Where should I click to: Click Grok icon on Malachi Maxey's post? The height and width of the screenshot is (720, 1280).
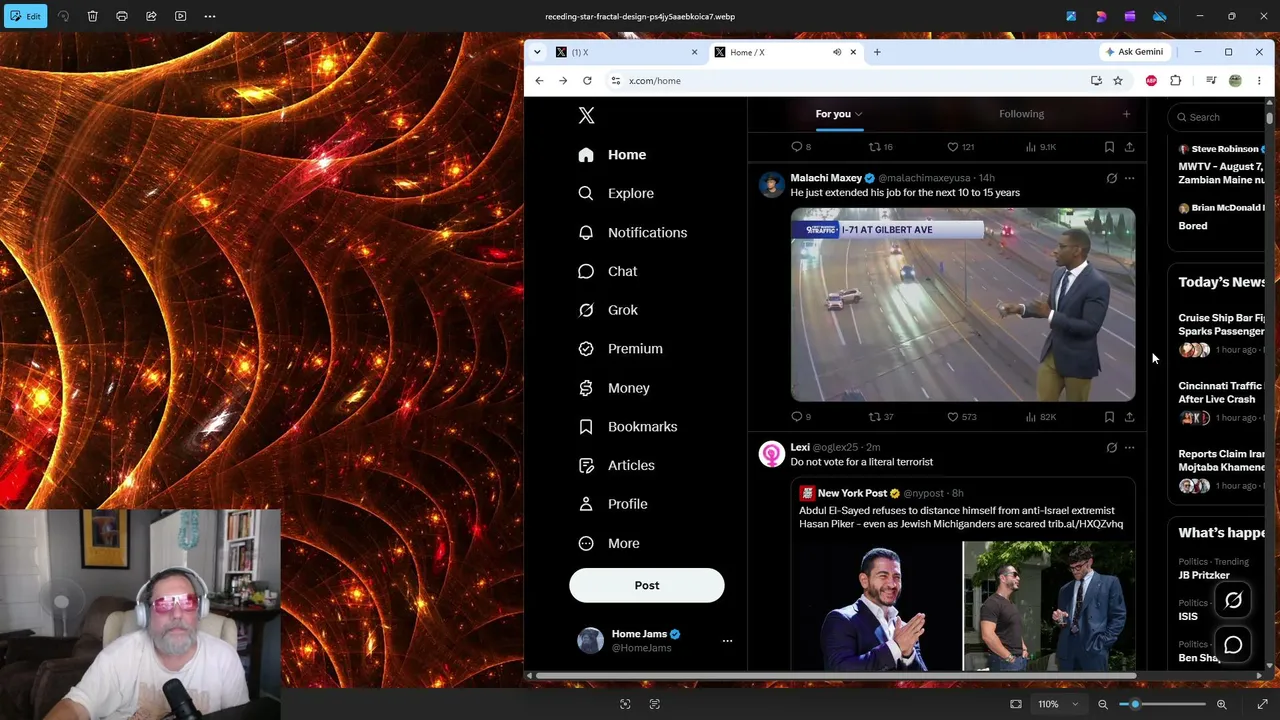pyautogui.click(x=1111, y=178)
